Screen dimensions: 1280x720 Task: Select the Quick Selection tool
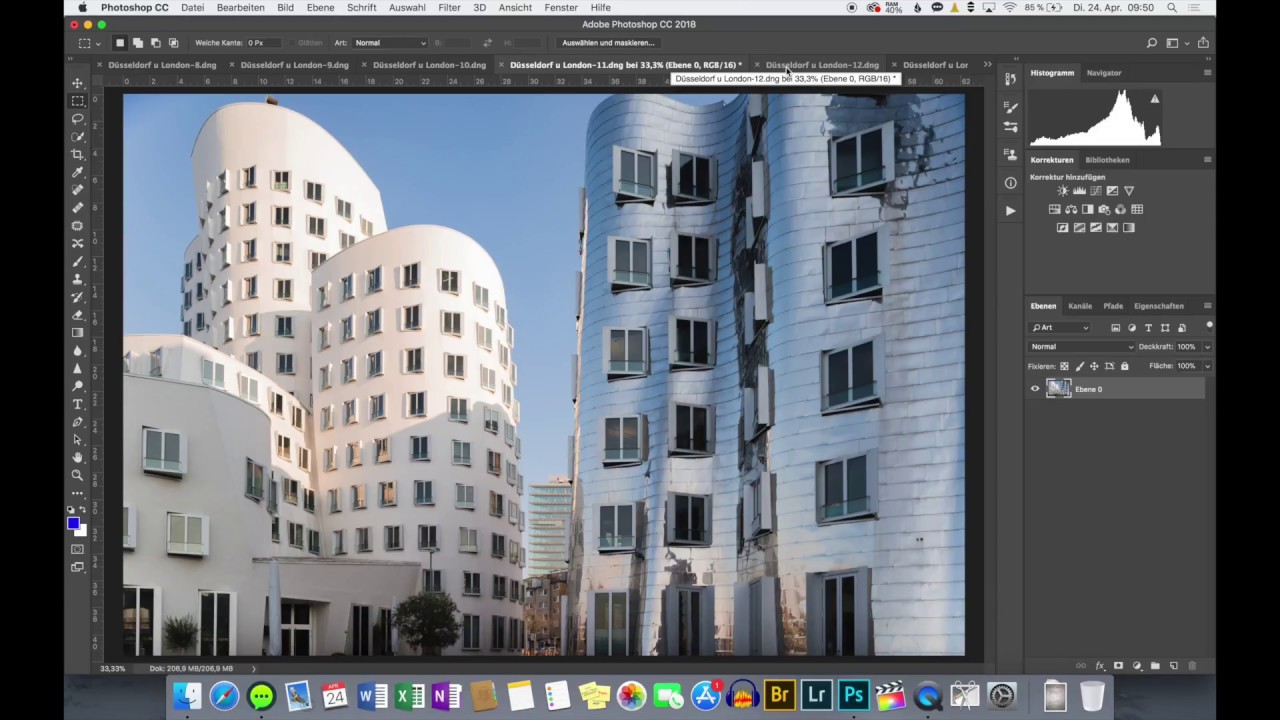[78, 137]
